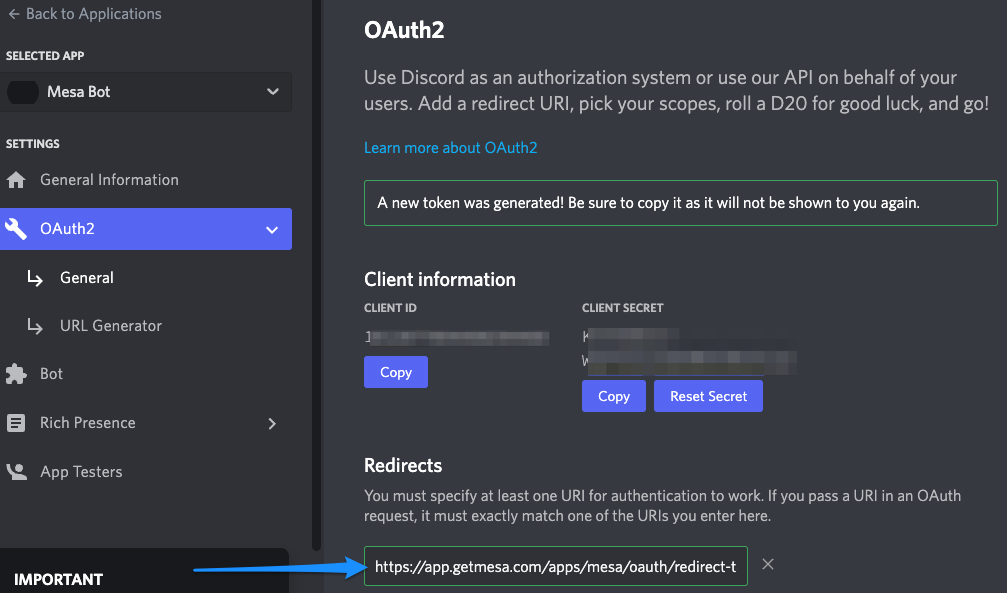Open Learn more about OAuth2 link
This screenshot has width=1007, height=593.
pos(450,148)
